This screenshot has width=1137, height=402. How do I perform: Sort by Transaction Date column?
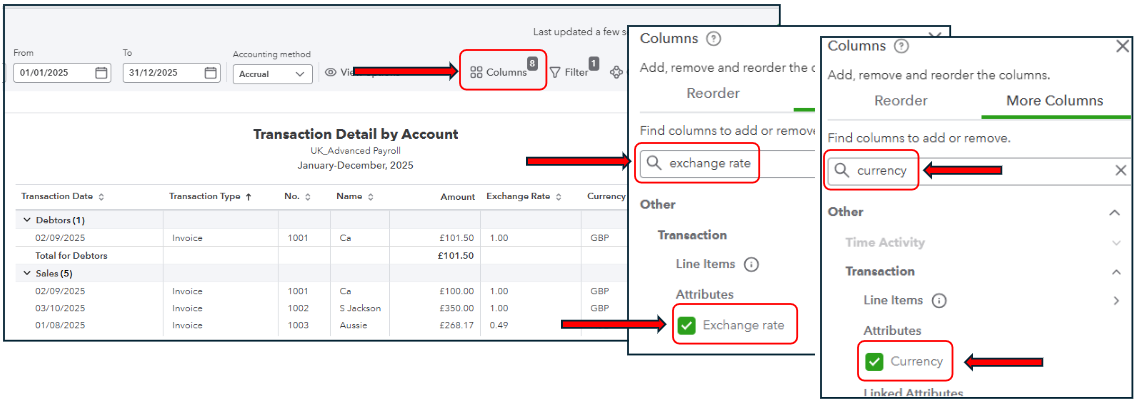[101, 197]
